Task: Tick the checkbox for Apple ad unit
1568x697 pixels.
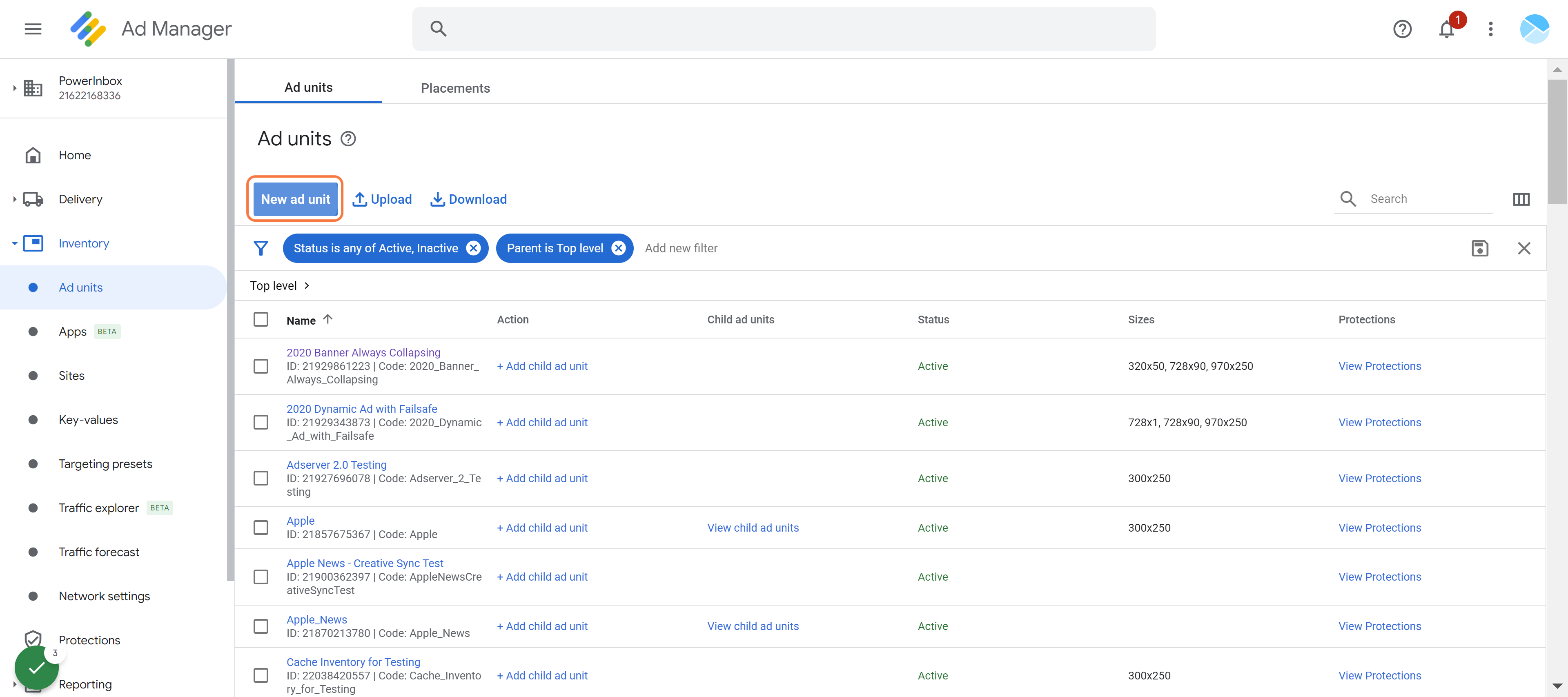Action: click(x=261, y=528)
